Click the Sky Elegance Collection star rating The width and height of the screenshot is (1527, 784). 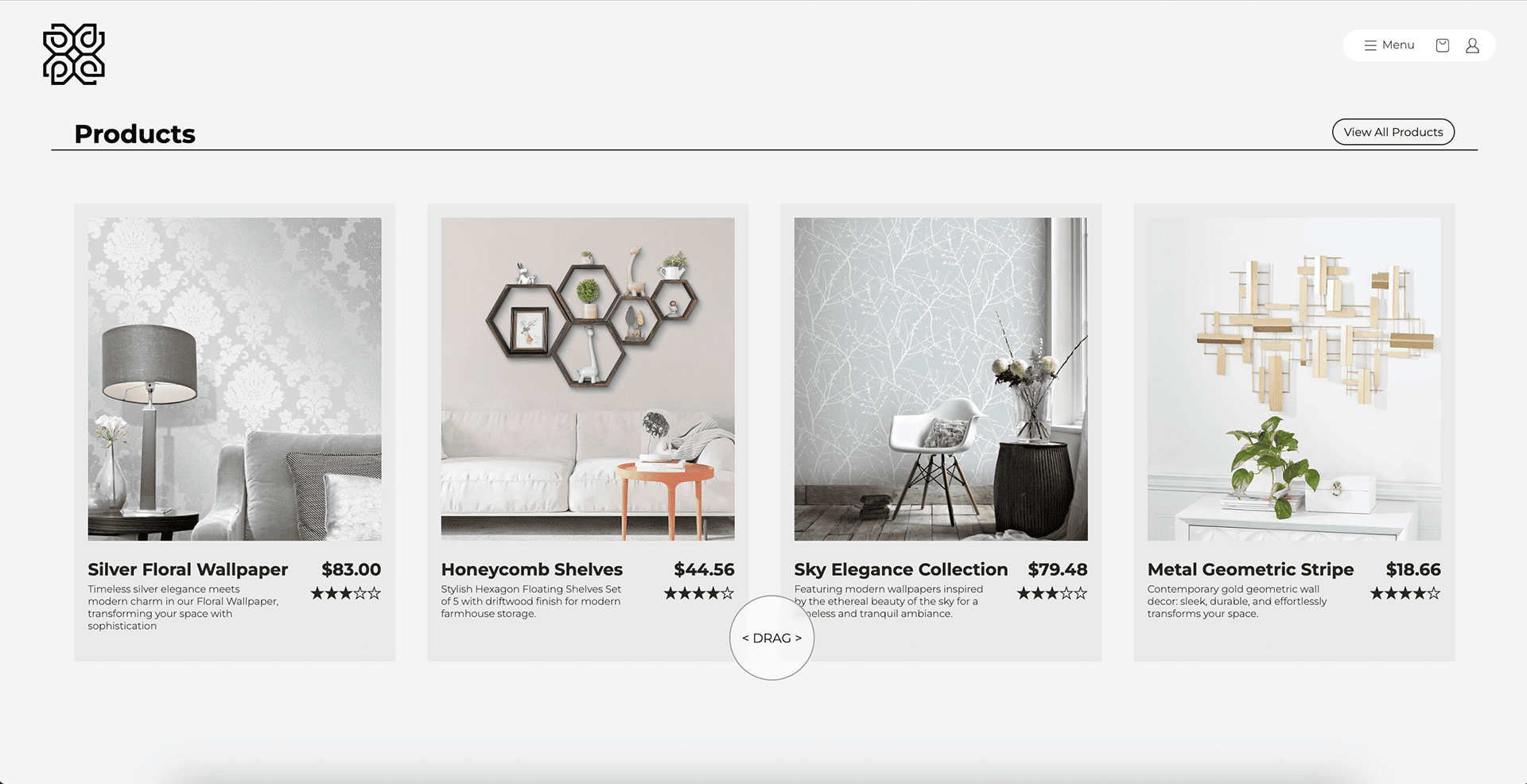(x=1052, y=593)
